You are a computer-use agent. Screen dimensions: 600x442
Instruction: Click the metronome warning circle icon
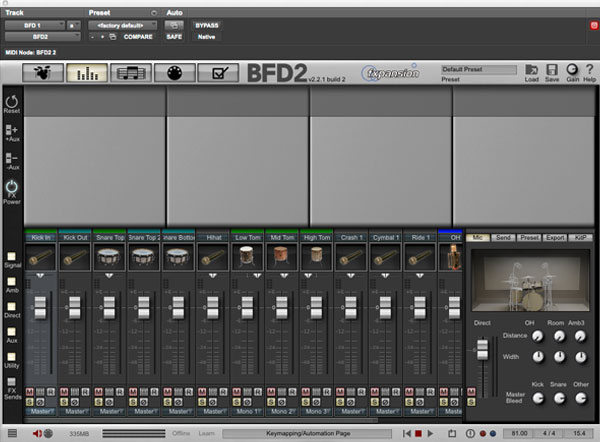pos(470,434)
